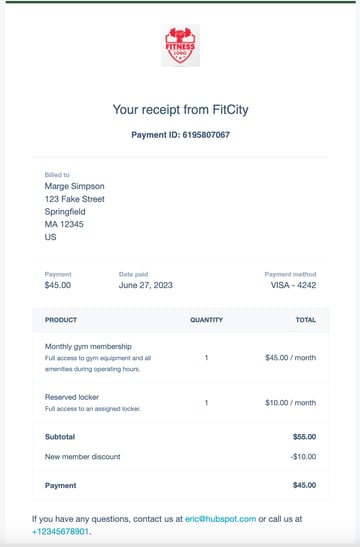Click the June 27, 2023 date paid

coord(145,285)
